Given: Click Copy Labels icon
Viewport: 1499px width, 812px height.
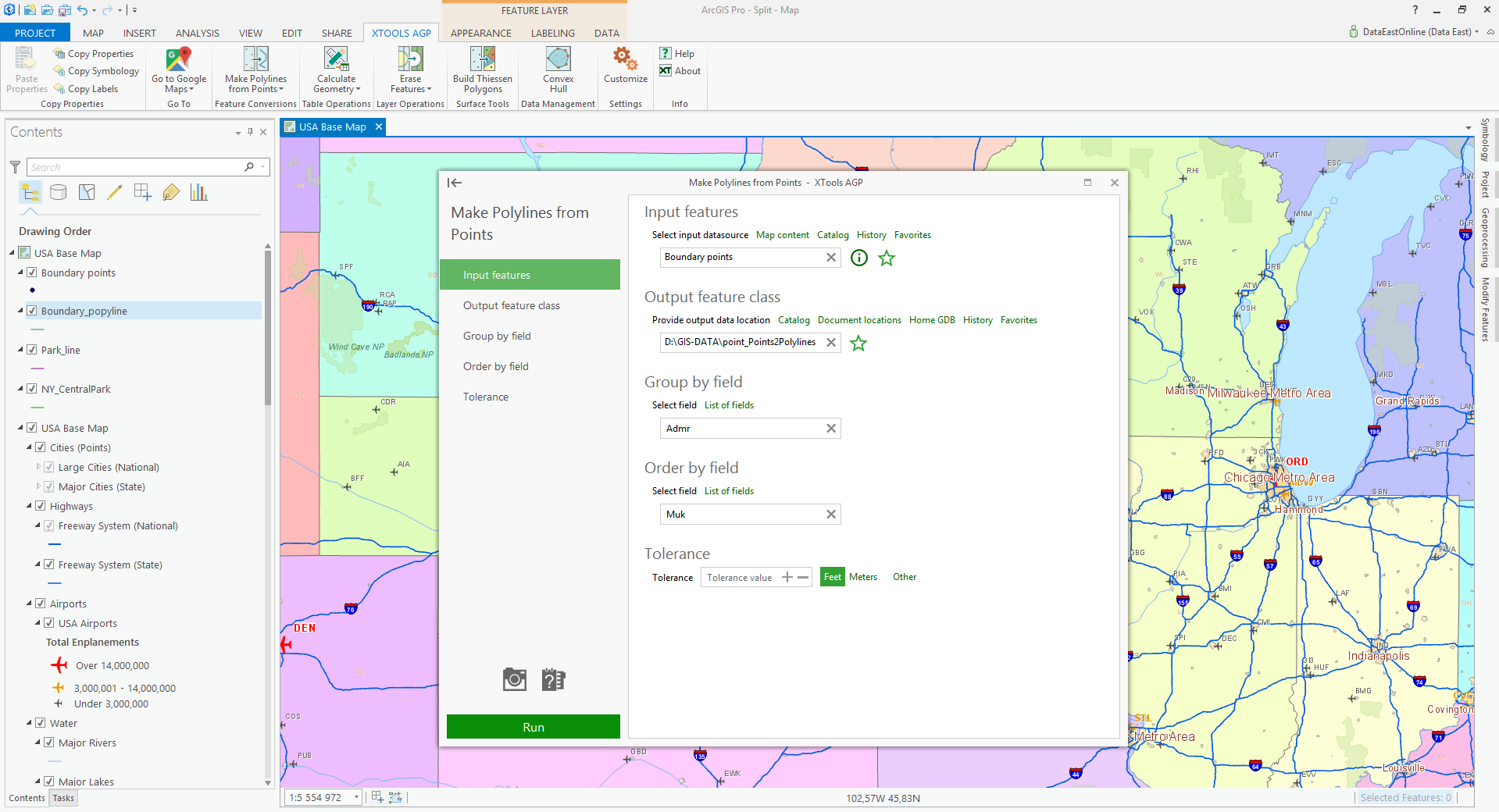Looking at the screenshot, I should coord(59,89).
